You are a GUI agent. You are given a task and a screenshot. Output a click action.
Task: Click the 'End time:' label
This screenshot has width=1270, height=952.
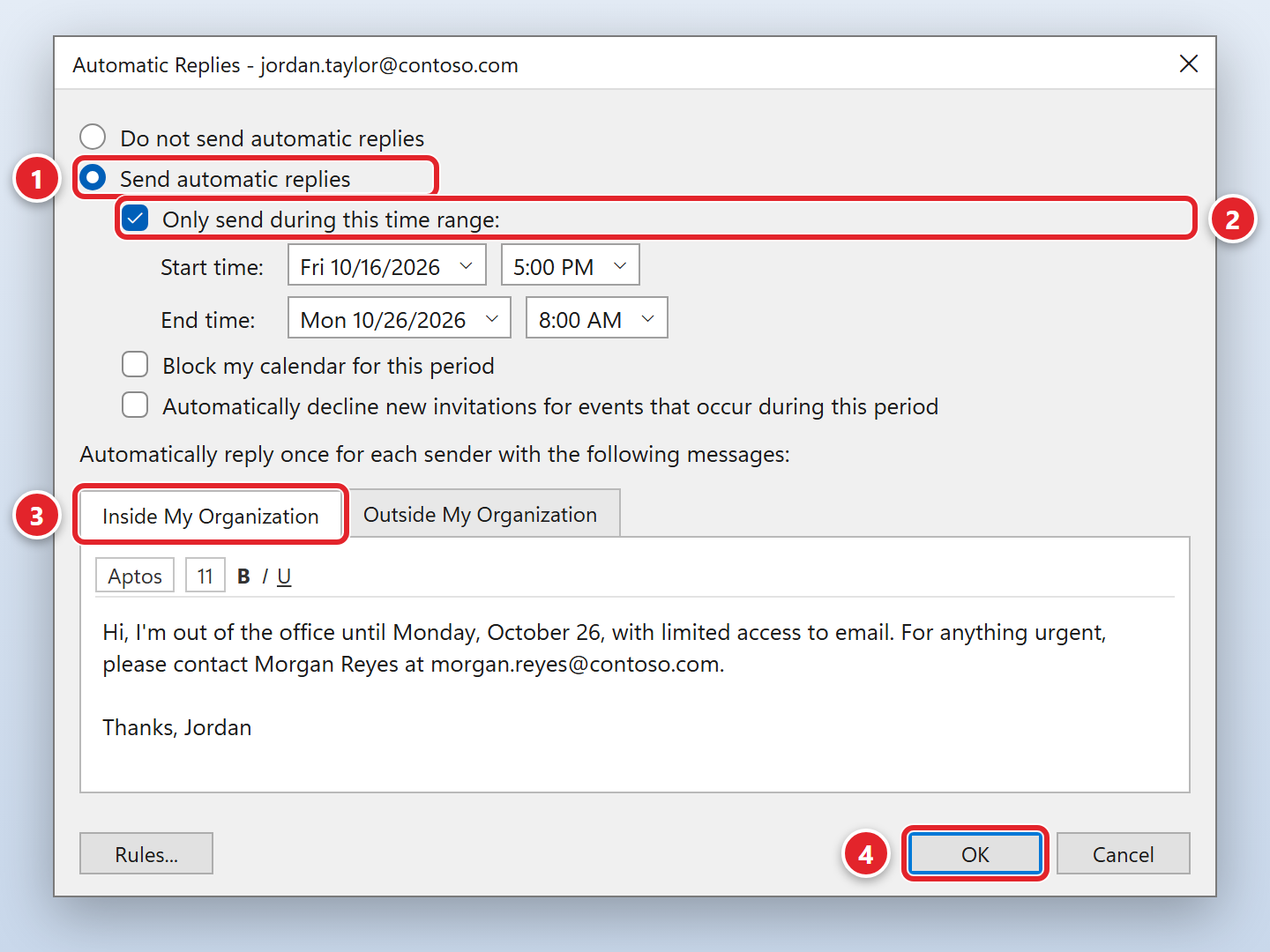(x=208, y=320)
